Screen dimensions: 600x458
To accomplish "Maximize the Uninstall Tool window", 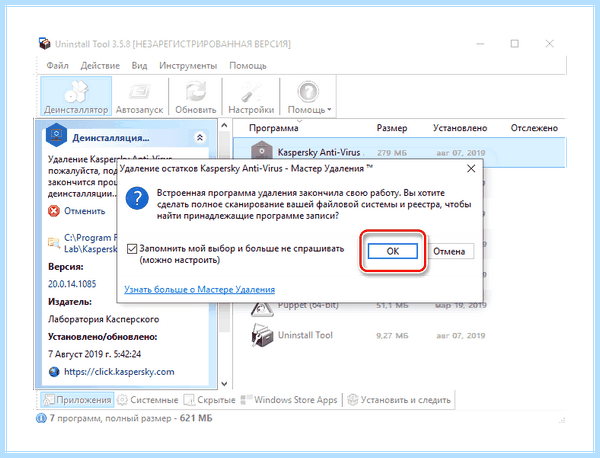I will [515, 44].
